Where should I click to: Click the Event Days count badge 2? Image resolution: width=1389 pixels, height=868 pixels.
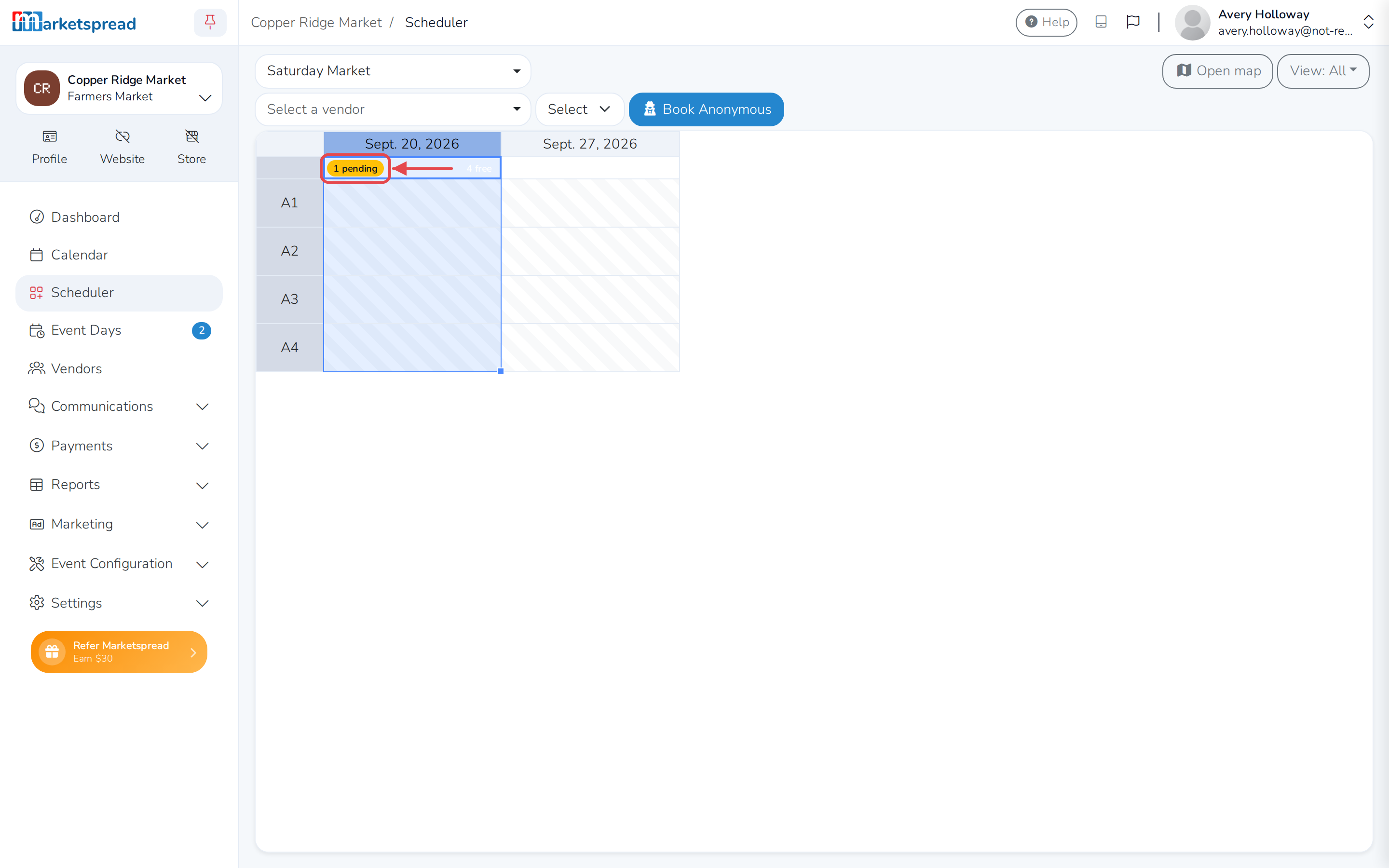click(202, 331)
